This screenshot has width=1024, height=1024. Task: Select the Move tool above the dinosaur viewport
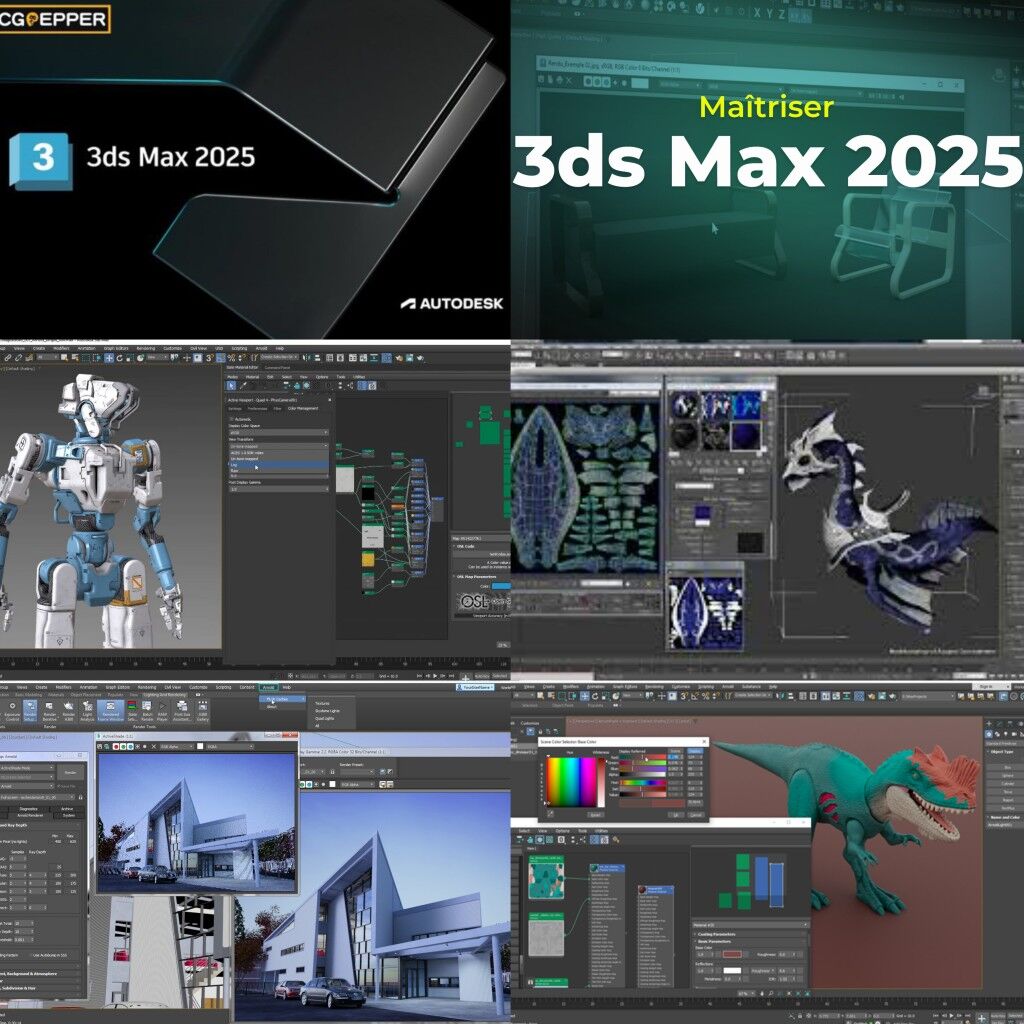coord(584,696)
